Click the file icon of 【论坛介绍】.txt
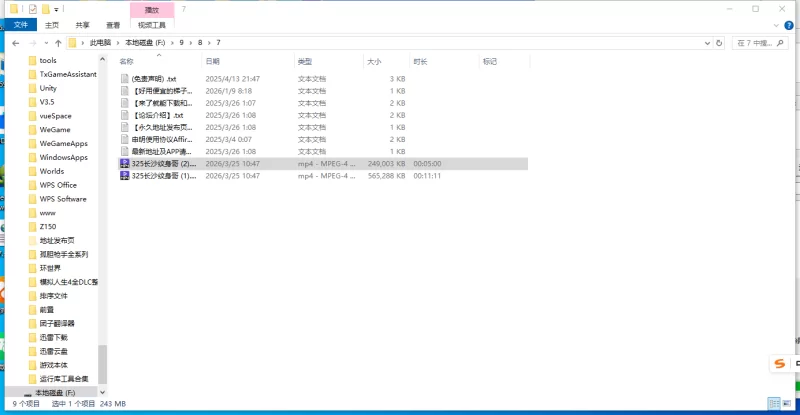The height and width of the screenshot is (415, 800). tap(124, 115)
